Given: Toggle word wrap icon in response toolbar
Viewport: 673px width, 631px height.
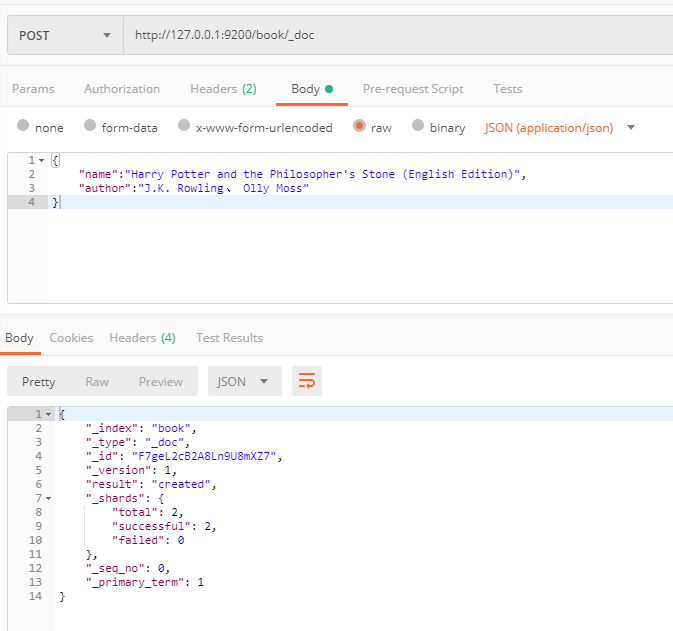Looking at the screenshot, I should [x=307, y=381].
